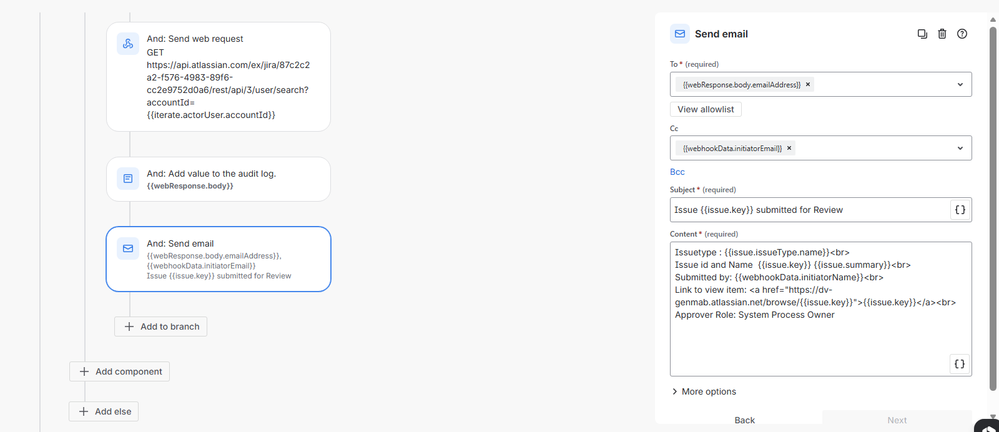
Task: Click the envelope icon in the Send email panel header
Action: [680, 34]
